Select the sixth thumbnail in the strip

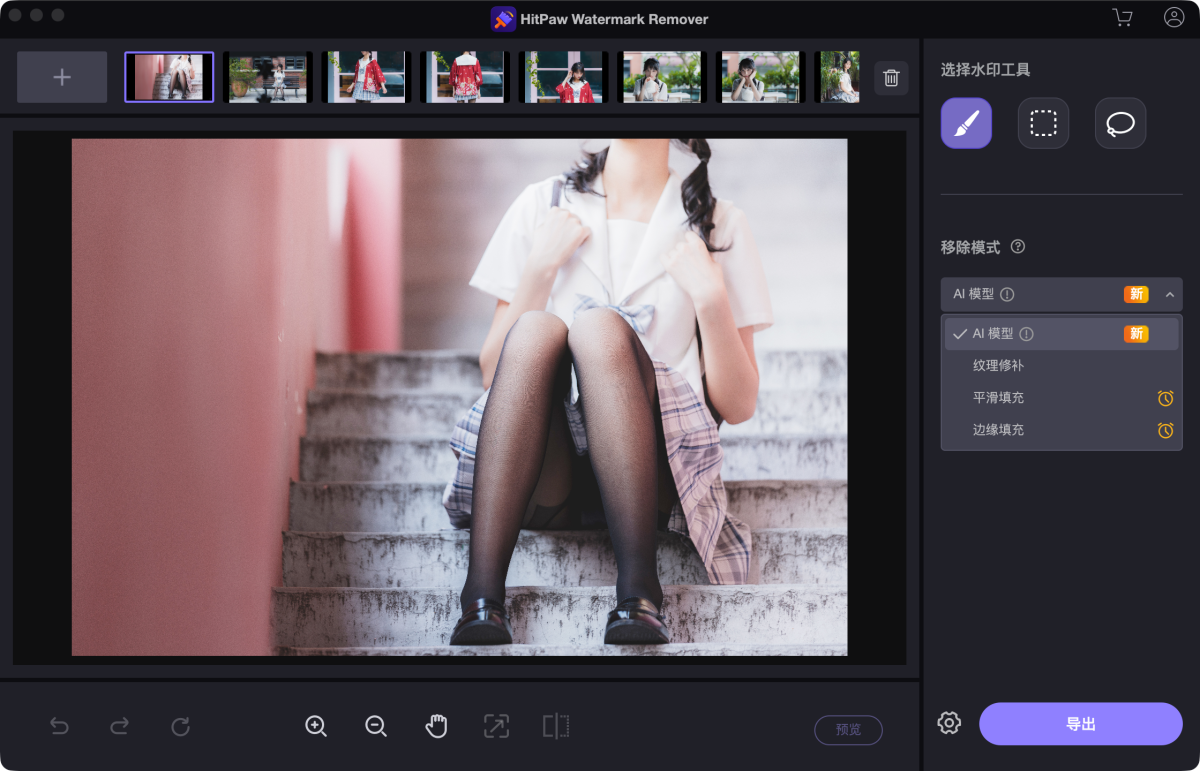tap(662, 77)
